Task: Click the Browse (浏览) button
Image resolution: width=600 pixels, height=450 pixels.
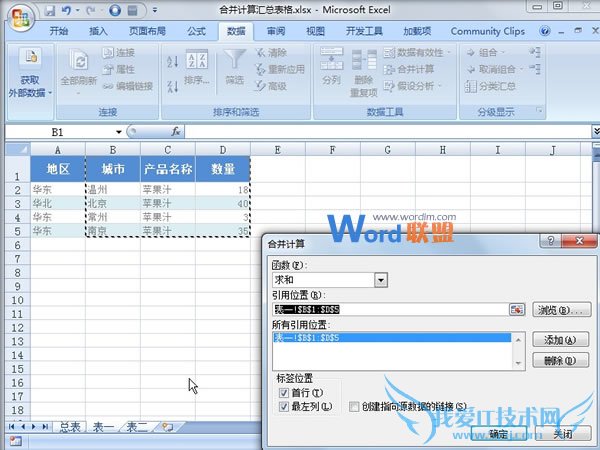Action: [562, 310]
